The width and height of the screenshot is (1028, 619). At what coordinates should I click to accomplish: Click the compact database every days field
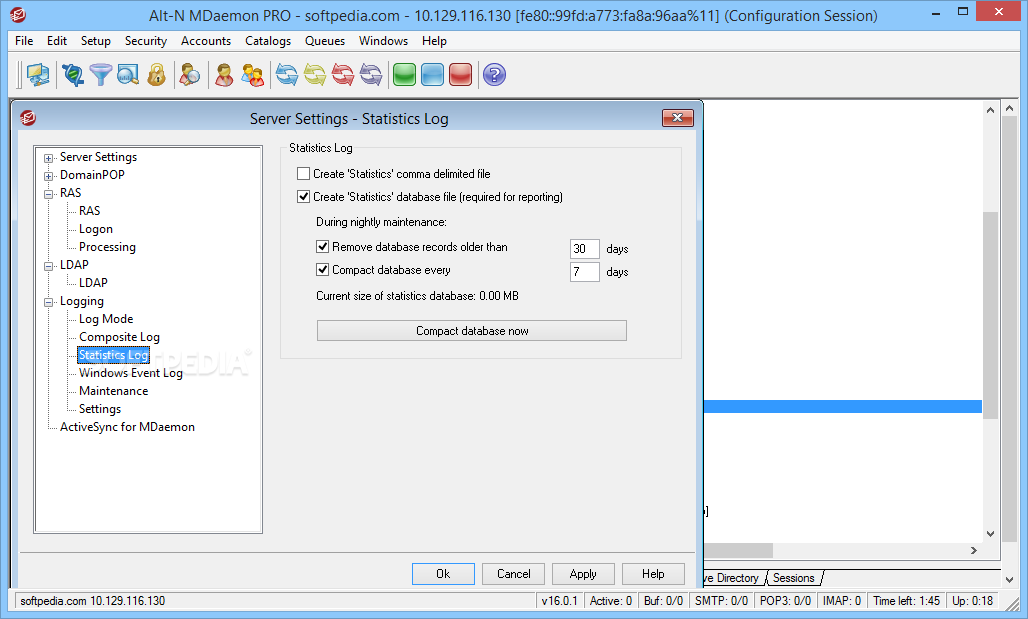(x=584, y=271)
